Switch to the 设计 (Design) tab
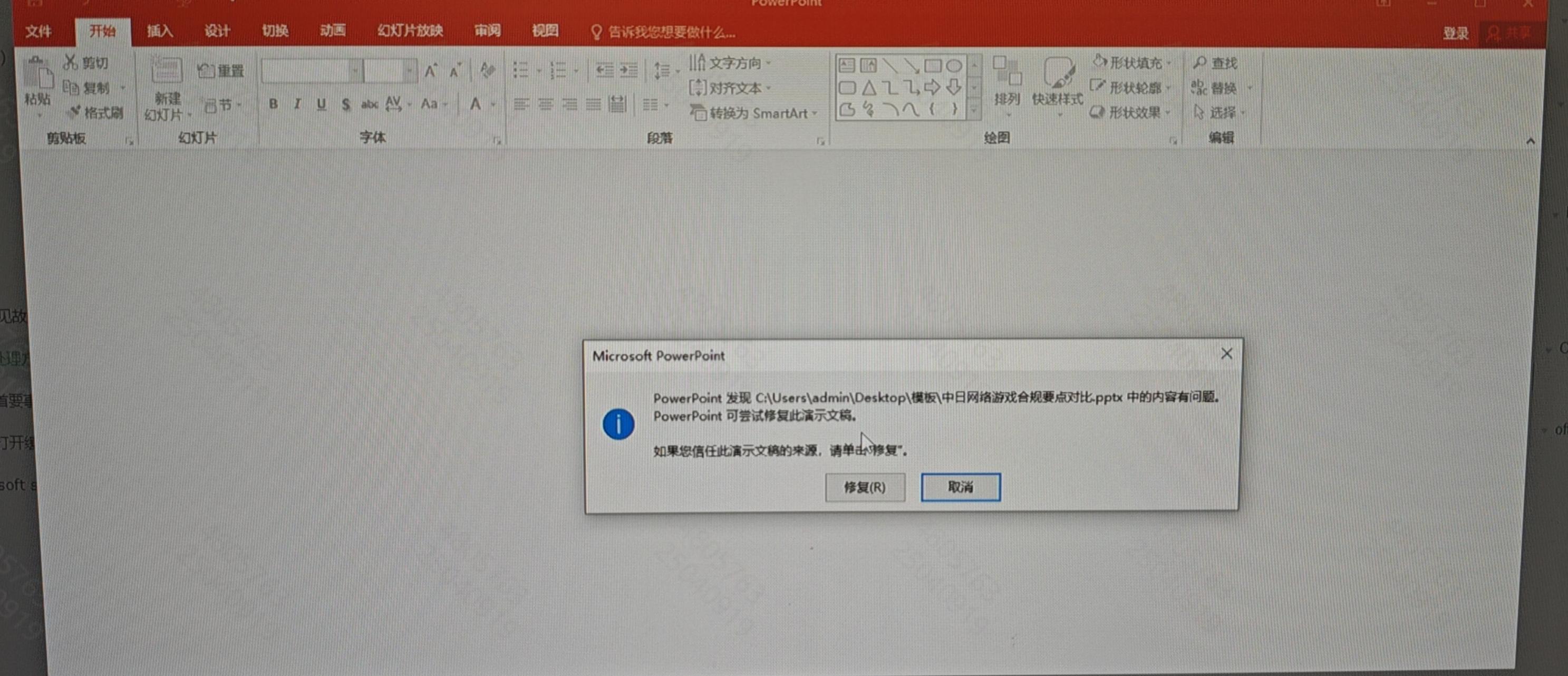Screen dimensions: 1568x676 point(217,31)
